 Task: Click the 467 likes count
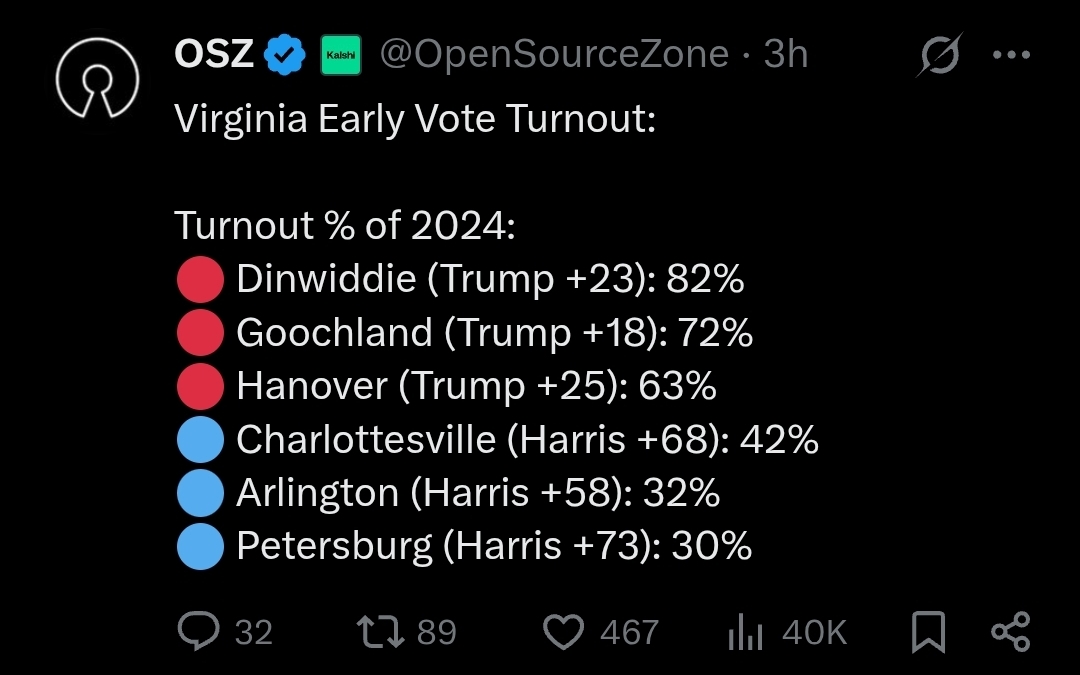coord(630,632)
